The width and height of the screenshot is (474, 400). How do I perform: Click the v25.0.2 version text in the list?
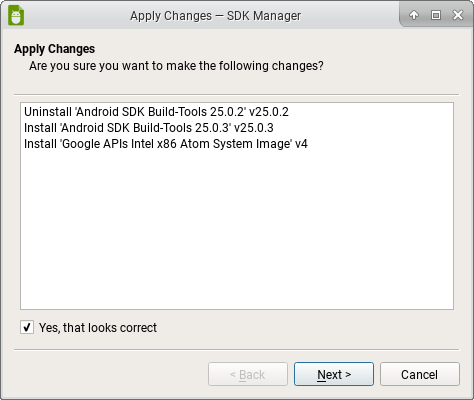tap(269, 112)
